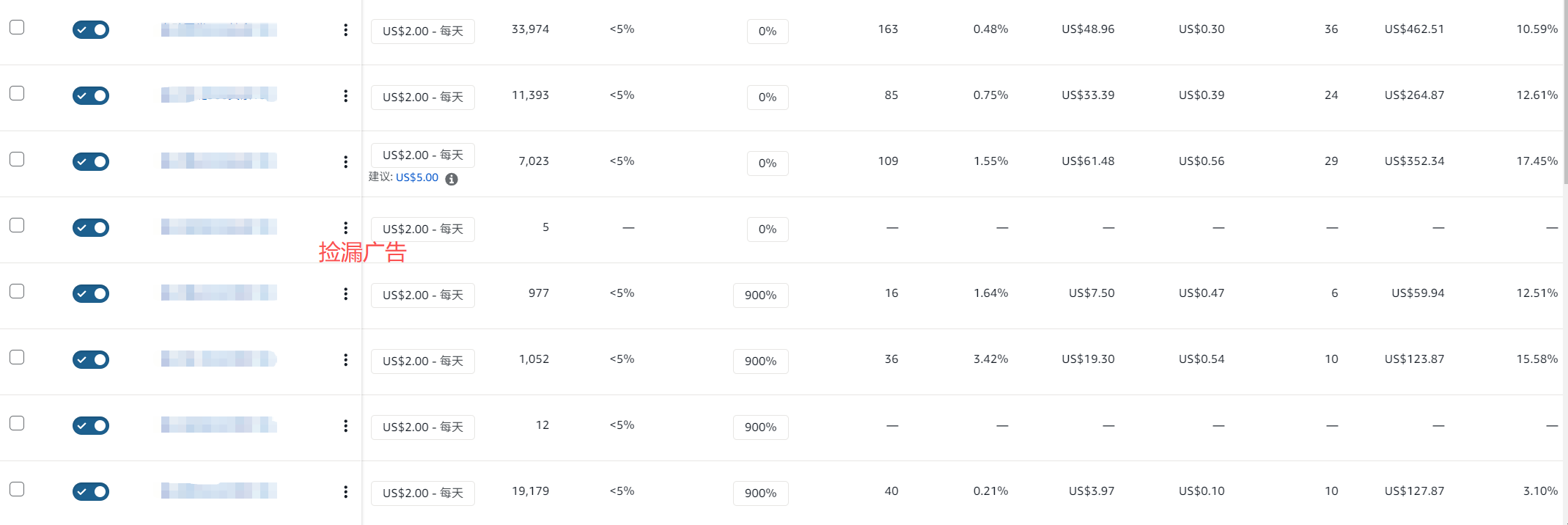
Task: Click the 0% bid adjustment in the 11,393 row
Action: click(768, 98)
